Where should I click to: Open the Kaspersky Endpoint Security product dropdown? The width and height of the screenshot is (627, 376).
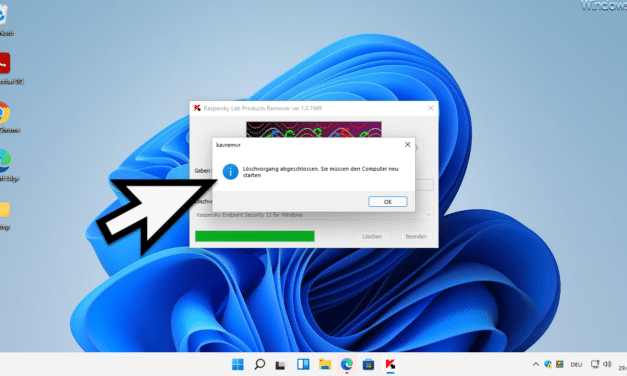(x=314, y=215)
